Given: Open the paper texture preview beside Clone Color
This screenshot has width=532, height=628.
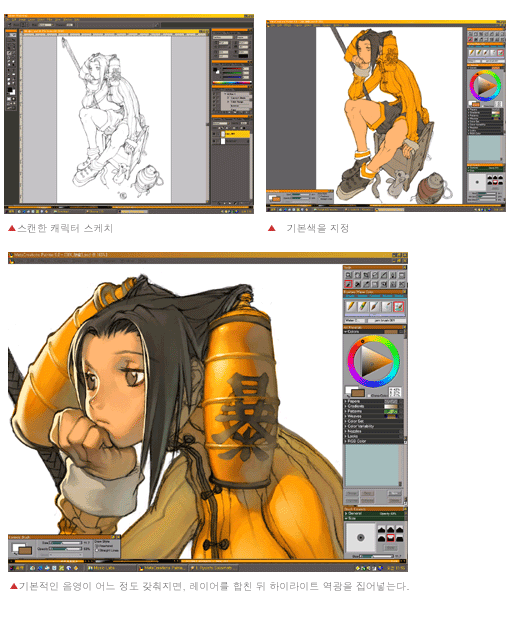Looking at the screenshot, I should (395, 391).
